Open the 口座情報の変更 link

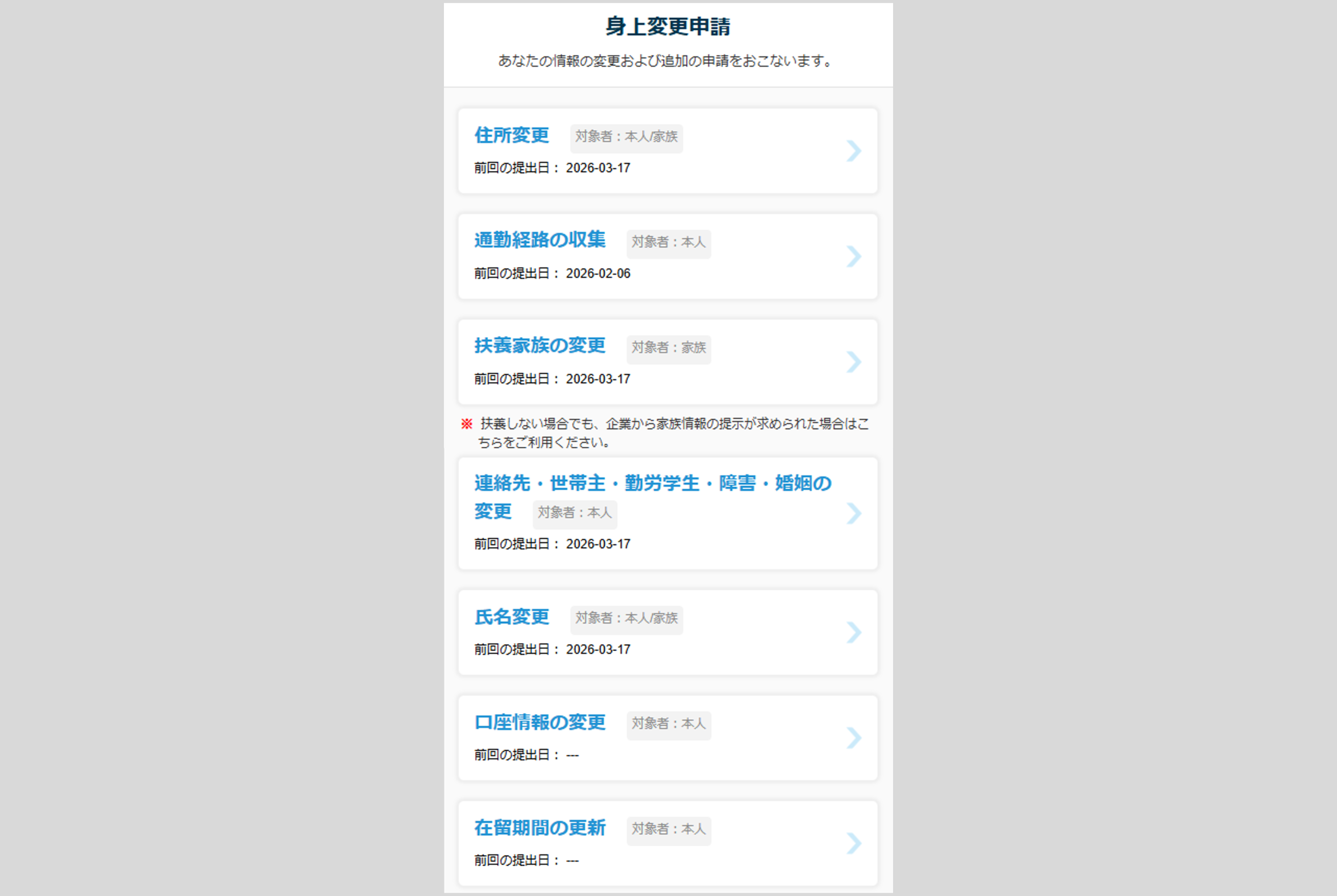point(540,722)
